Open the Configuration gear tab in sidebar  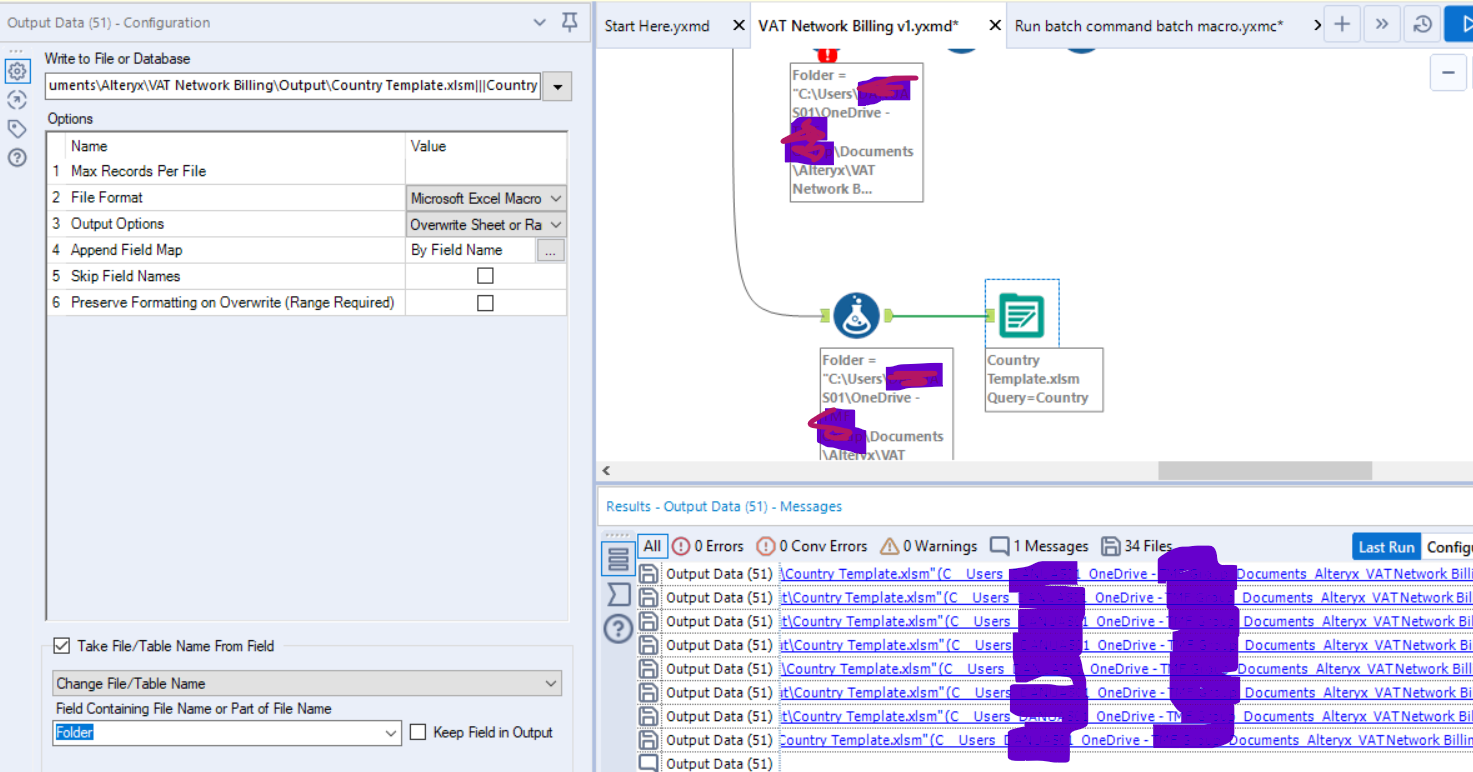click(x=17, y=71)
